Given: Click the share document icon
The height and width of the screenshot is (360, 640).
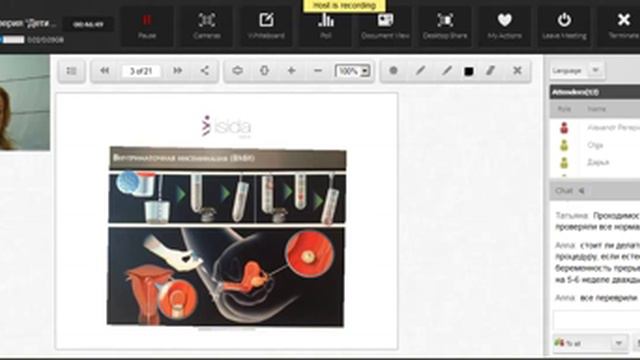Looking at the screenshot, I should coord(205,71).
